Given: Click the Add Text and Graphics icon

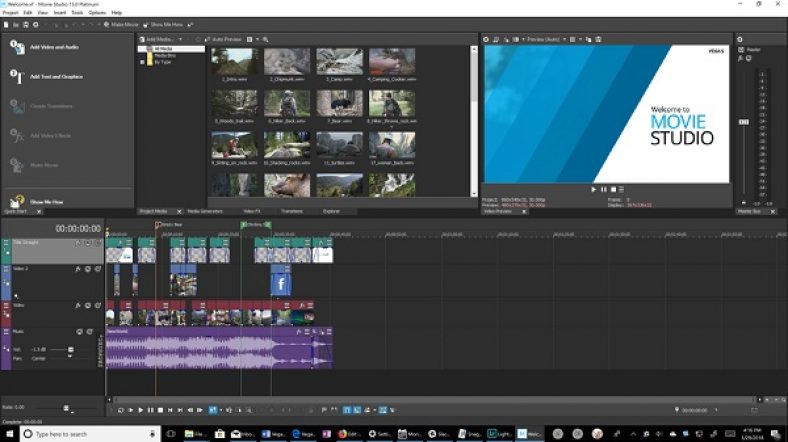Looking at the screenshot, I should tap(17, 75).
